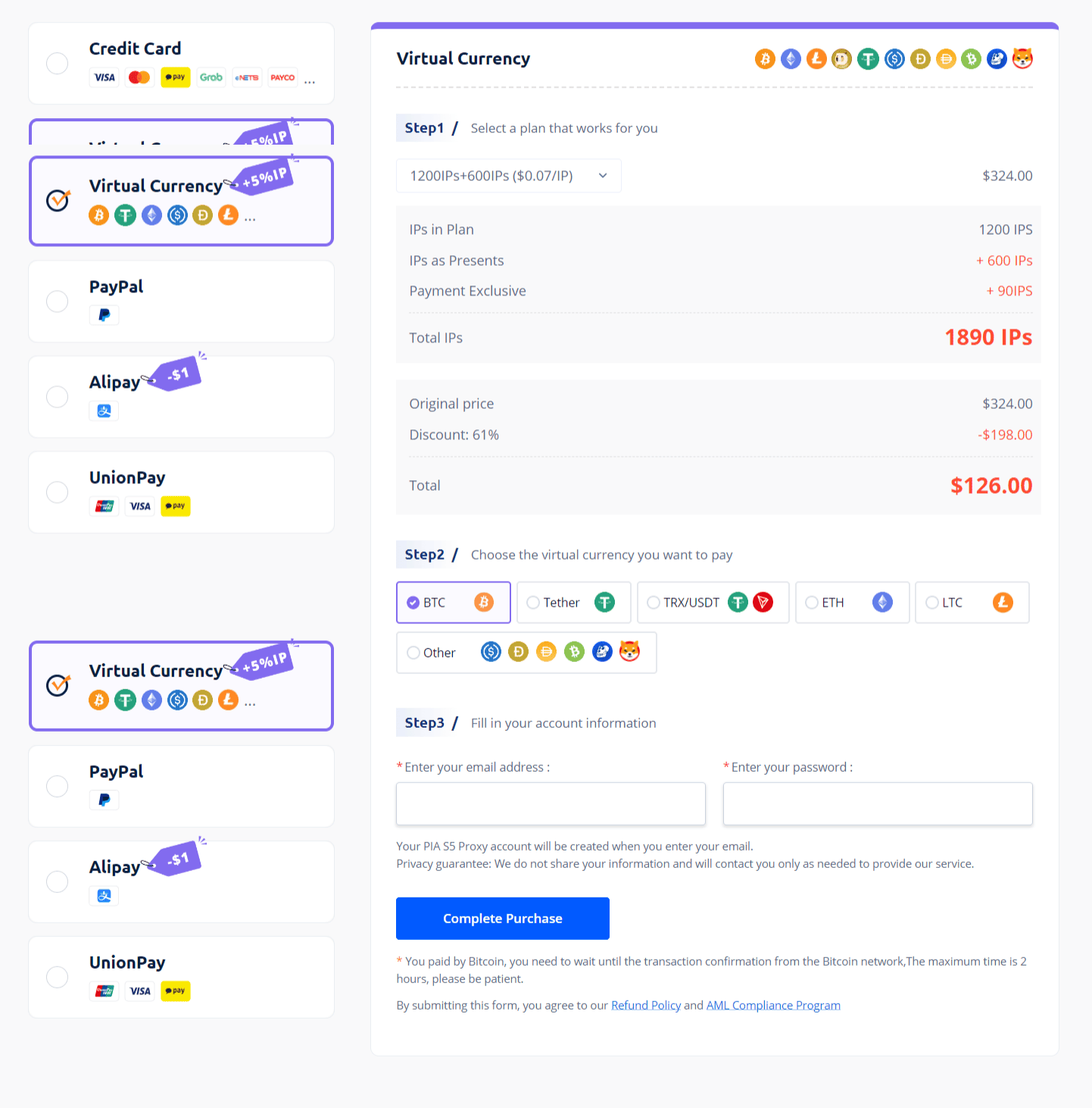The height and width of the screenshot is (1108, 1092).
Task: Select the TRX/USDT payment option
Action: tap(654, 603)
